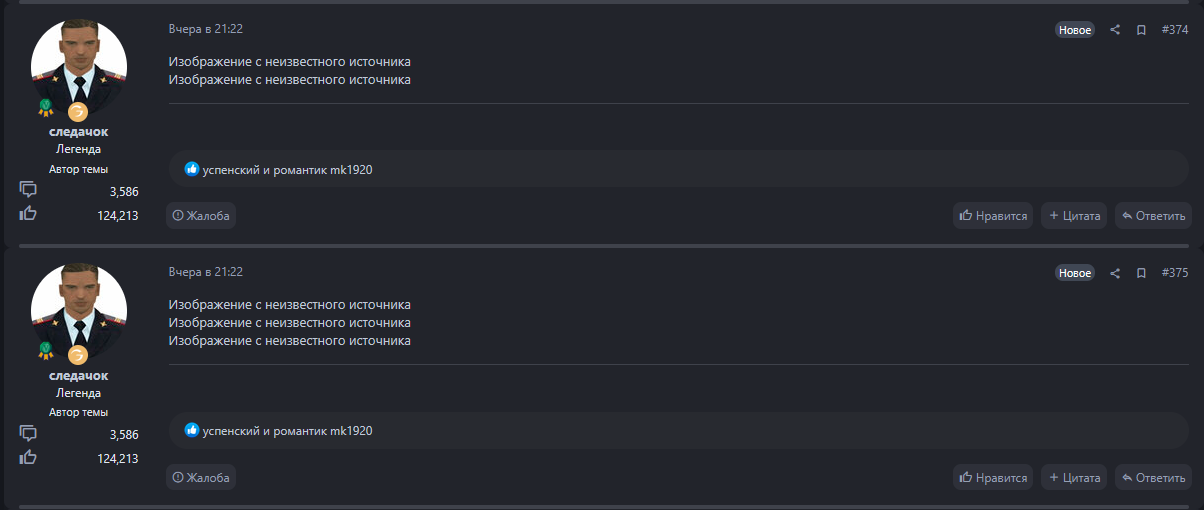Click share icon on post #375

1115,273
